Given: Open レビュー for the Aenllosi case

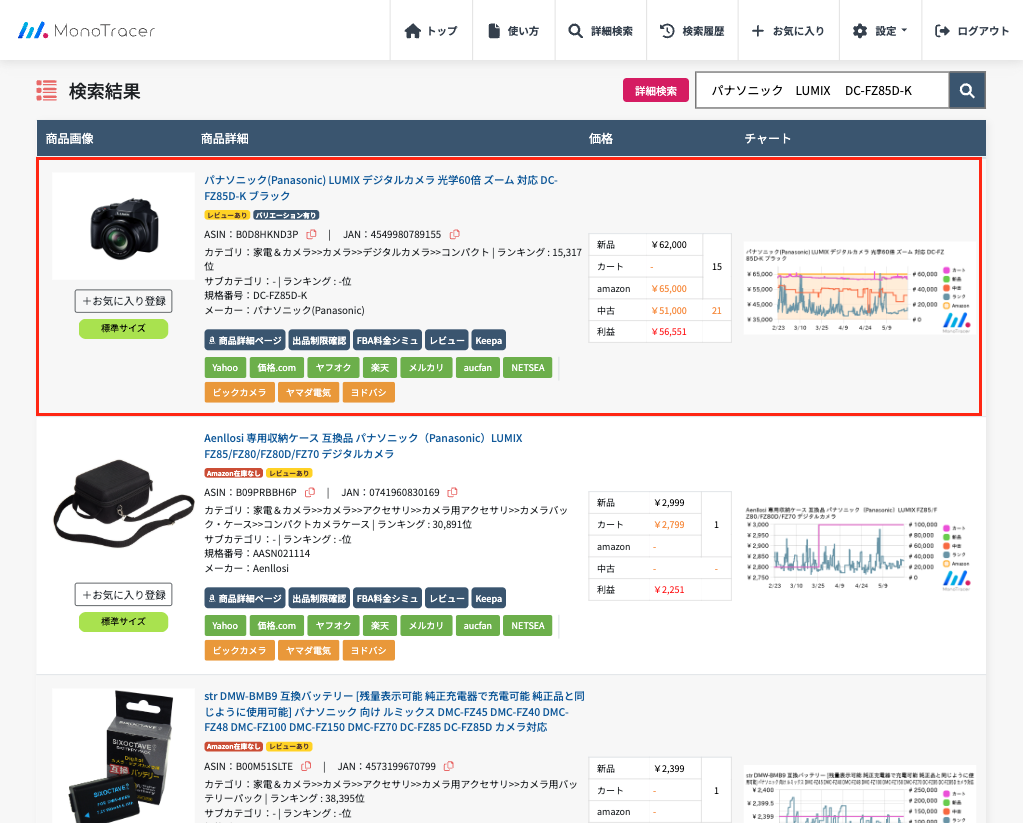Looking at the screenshot, I should click(447, 598).
